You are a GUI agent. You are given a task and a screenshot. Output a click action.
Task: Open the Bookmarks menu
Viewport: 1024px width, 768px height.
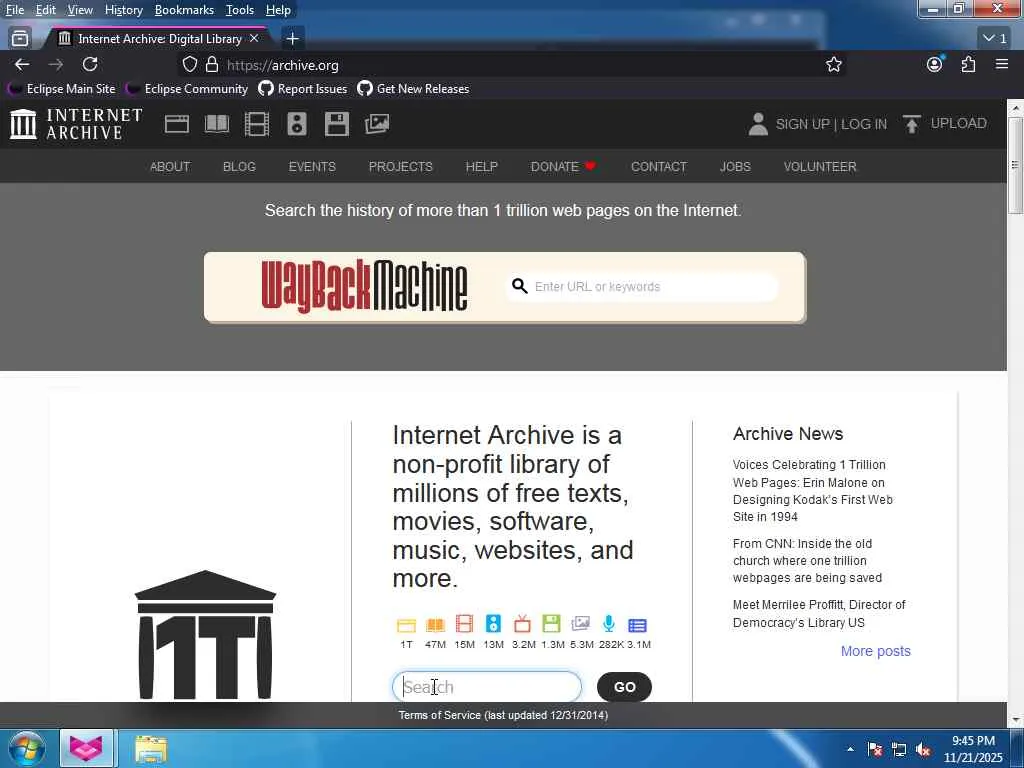tap(184, 10)
